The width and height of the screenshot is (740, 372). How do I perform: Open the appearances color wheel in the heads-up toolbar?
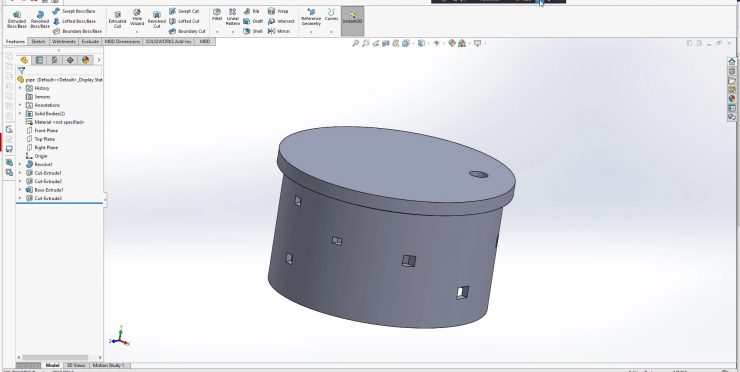pos(452,43)
